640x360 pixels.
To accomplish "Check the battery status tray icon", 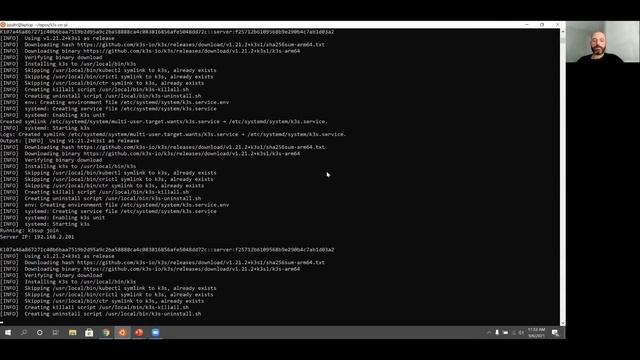I will [x=505, y=333].
